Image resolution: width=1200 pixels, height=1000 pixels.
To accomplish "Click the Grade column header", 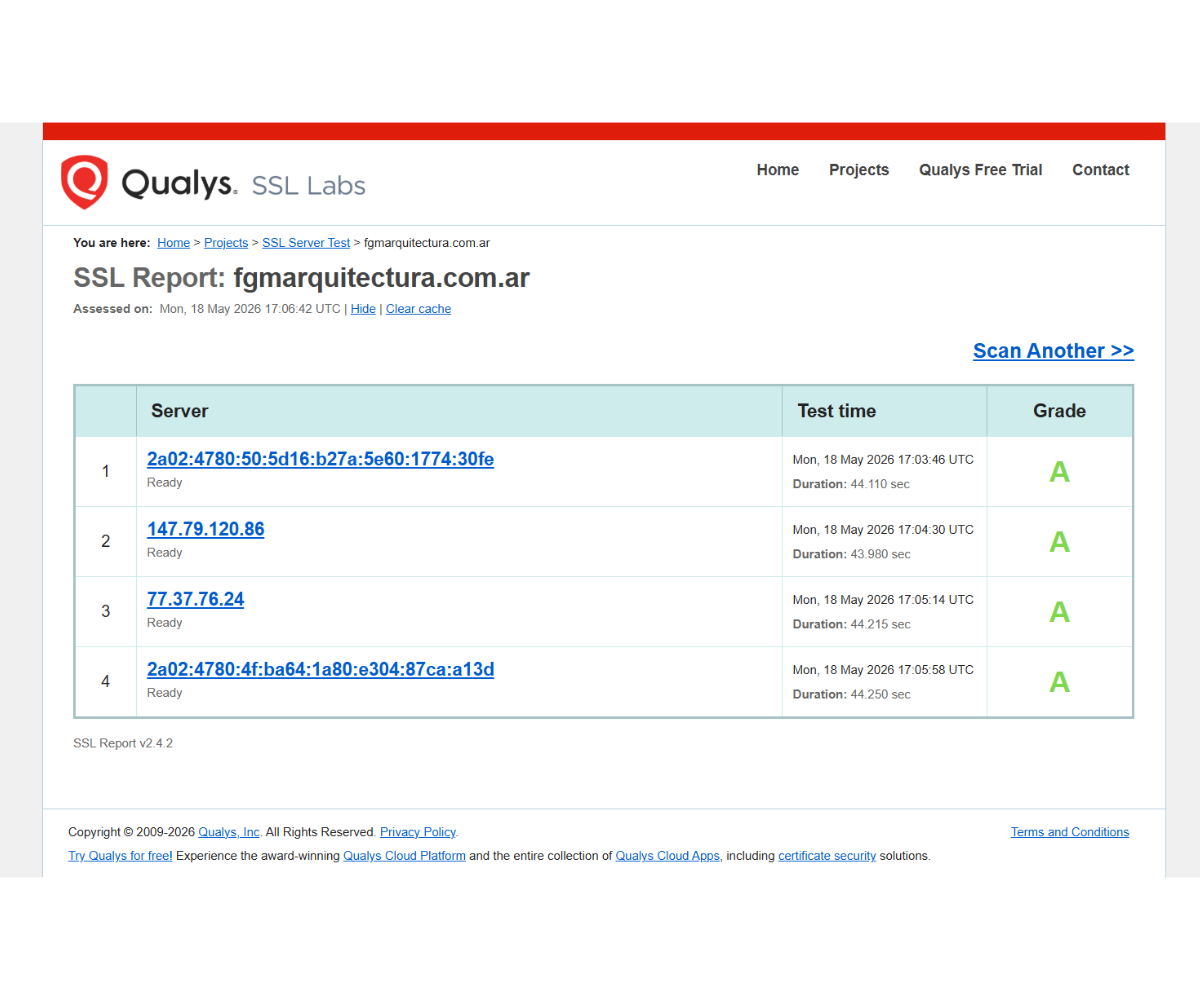I will [x=1059, y=411].
